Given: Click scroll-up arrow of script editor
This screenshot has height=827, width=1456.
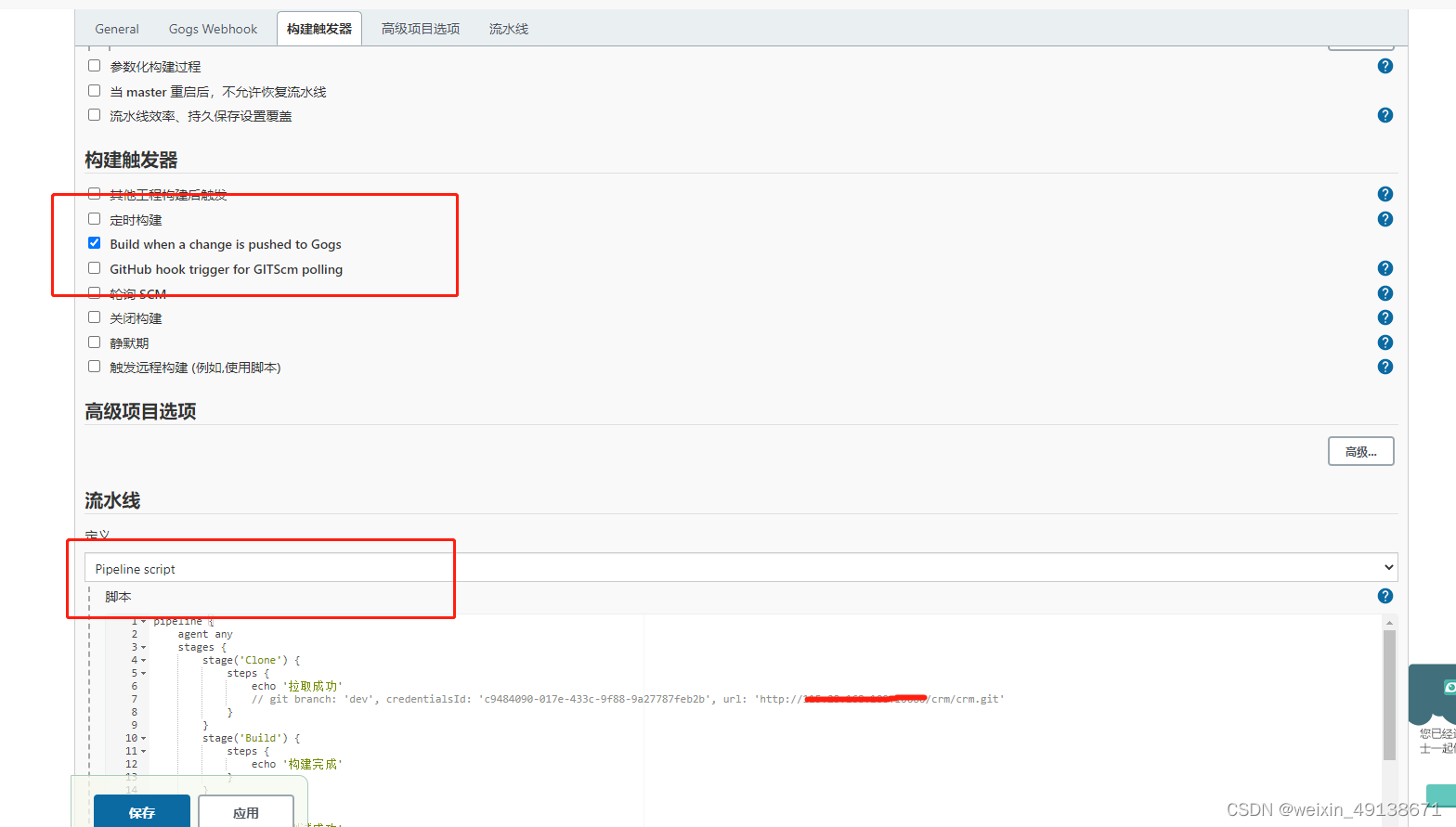Looking at the screenshot, I should (1389, 622).
